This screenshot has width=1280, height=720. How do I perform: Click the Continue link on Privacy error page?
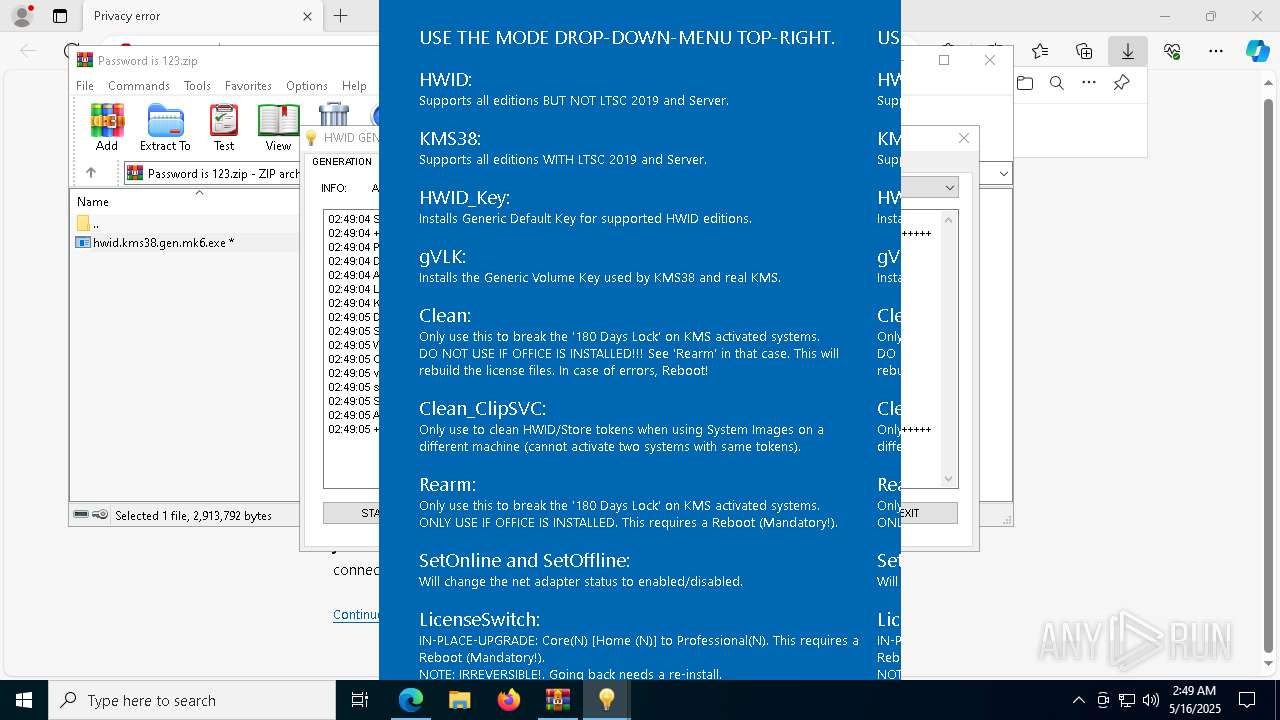tap(356, 615)
